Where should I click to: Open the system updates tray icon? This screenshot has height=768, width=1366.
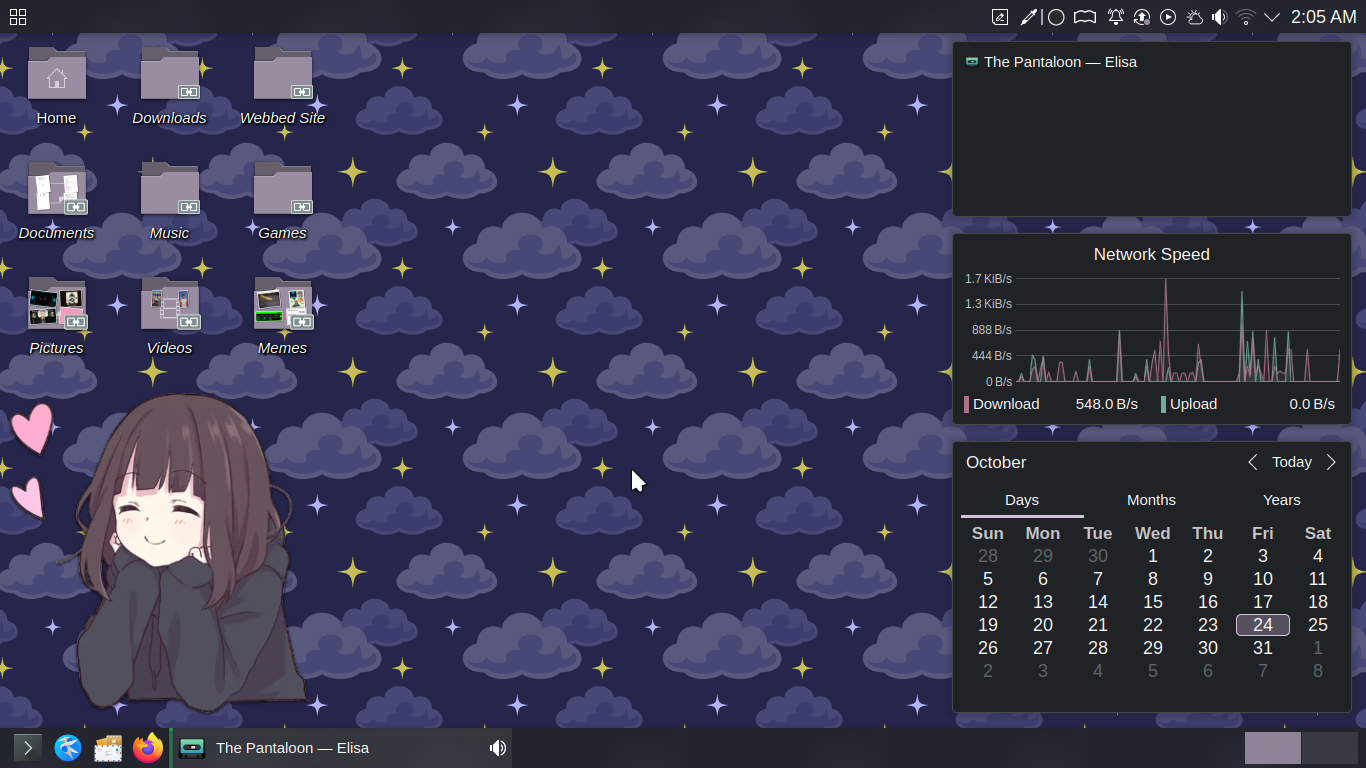[1141, 17]
